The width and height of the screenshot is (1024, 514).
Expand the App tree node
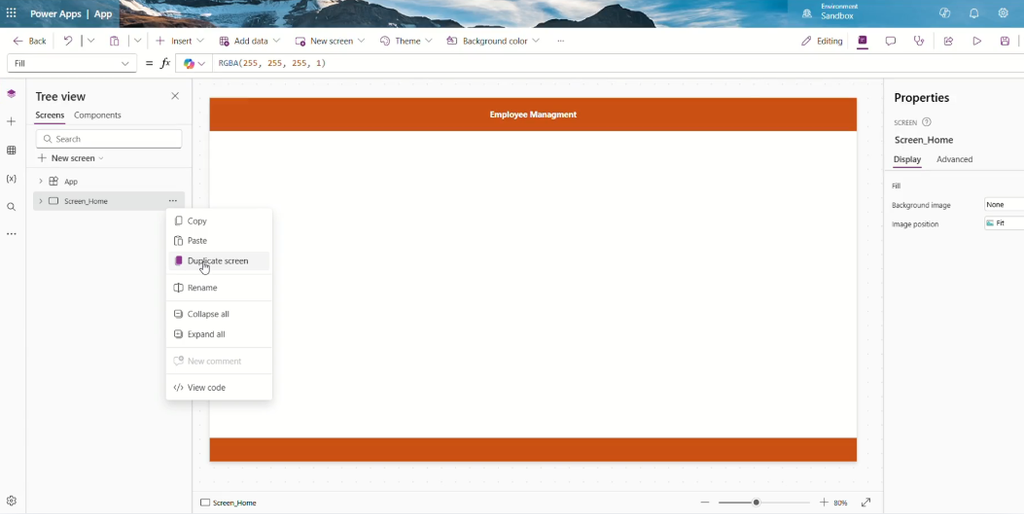tap(40, 181)
